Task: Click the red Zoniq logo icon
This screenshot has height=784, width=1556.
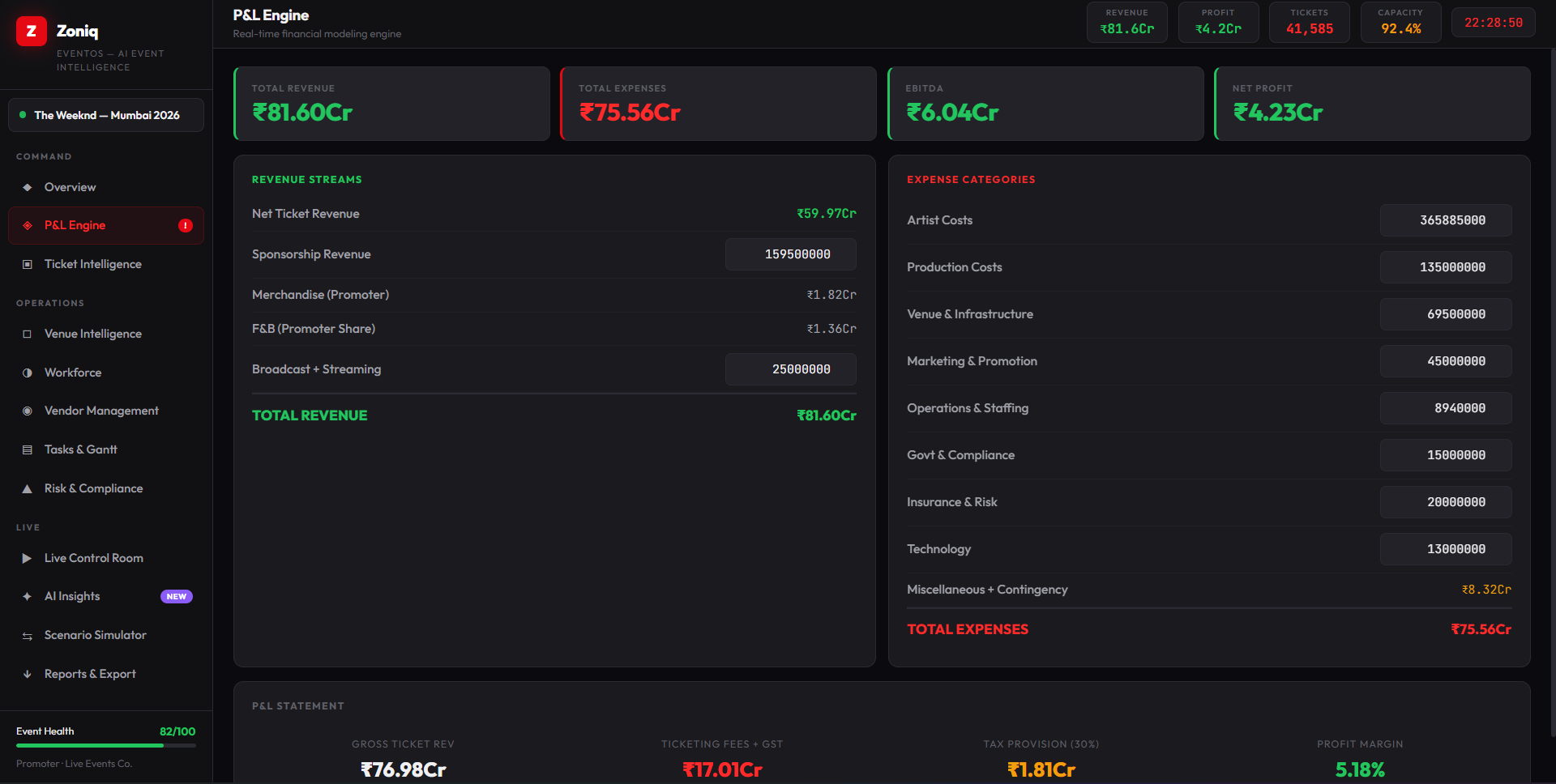Action: [x=32, y=32]
